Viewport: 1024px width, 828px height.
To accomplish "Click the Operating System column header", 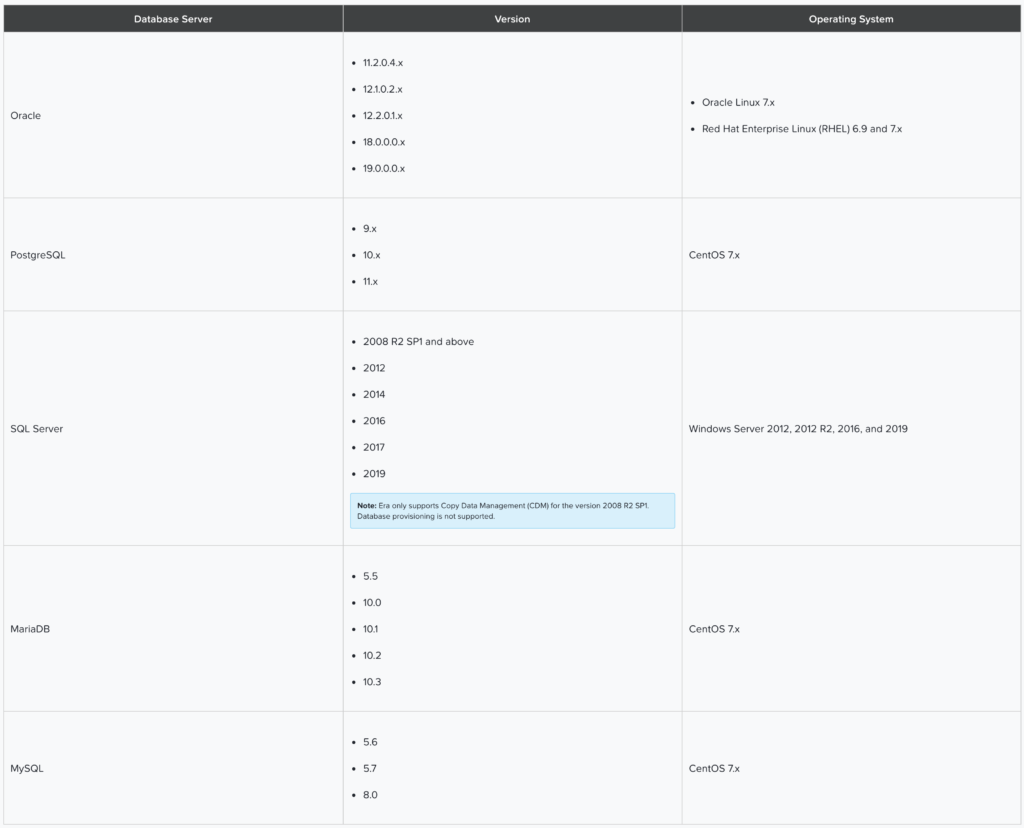I will click(x=851, y=18).
